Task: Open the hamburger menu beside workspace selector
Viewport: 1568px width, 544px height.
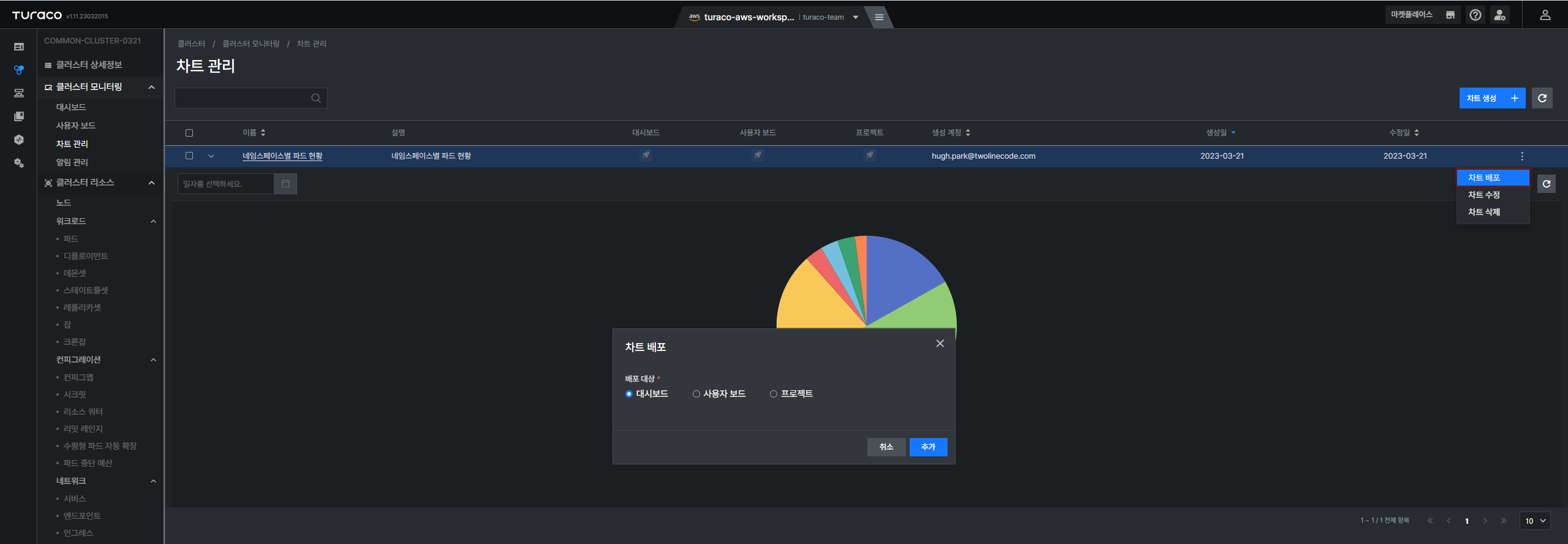Action: click(879, 17)
